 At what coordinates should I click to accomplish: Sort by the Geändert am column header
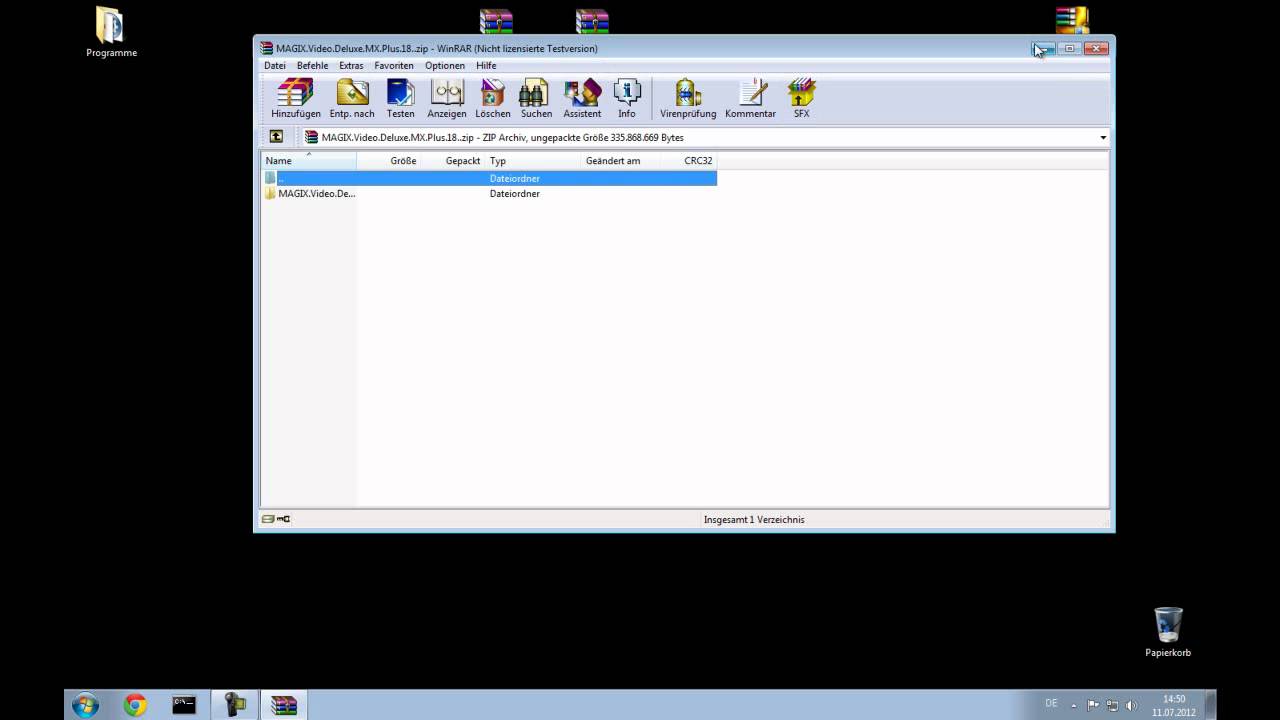621,160
